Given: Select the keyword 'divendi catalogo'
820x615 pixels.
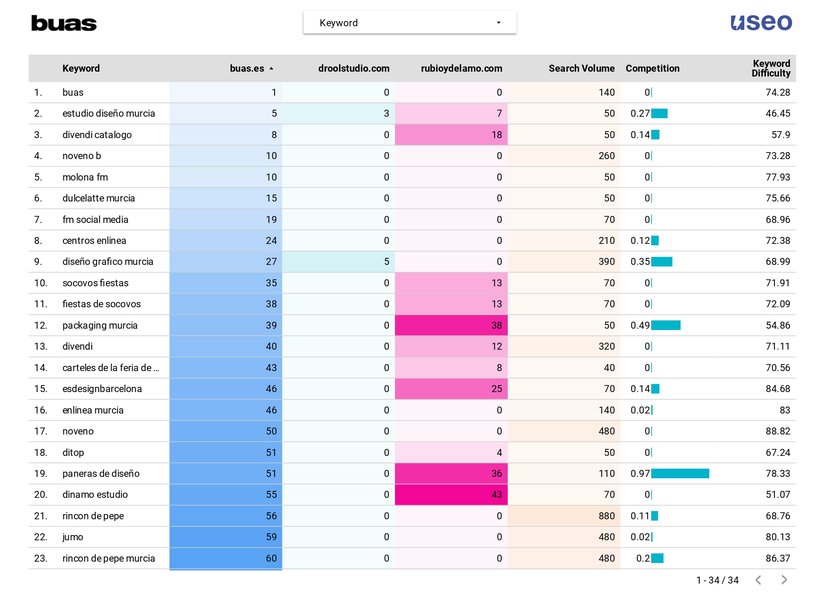Looking at the screenshot, I should [97, 135].
